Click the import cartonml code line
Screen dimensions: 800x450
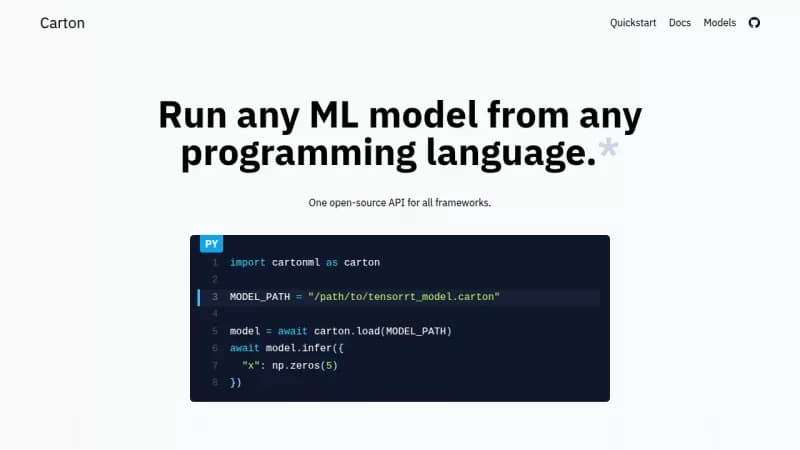pyautogui.click(x=304, y=262)
